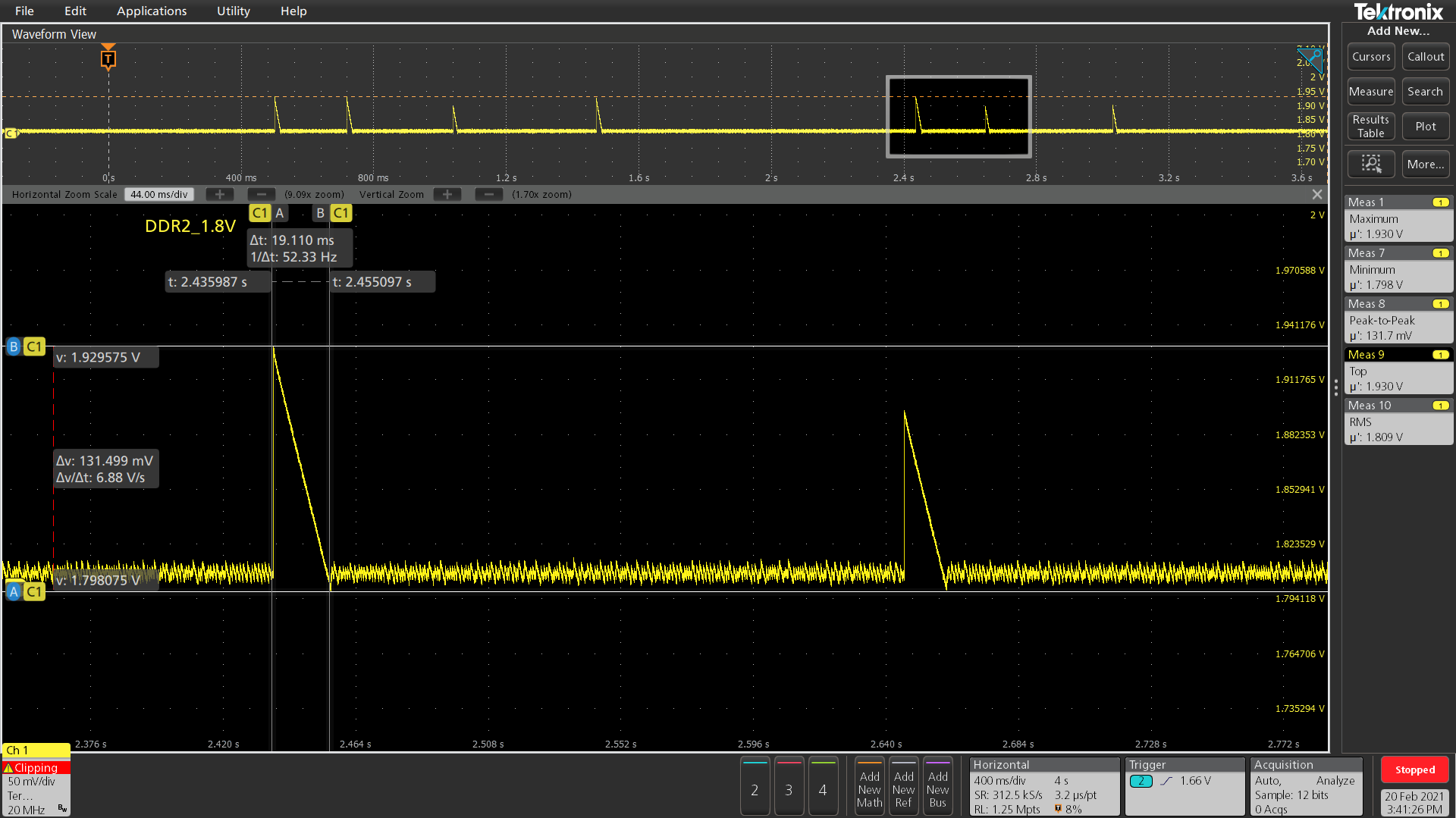This screenshot has width=1456, height=818.
Task: Click the Add New... heading
Action: click(x=1398, y=31)
